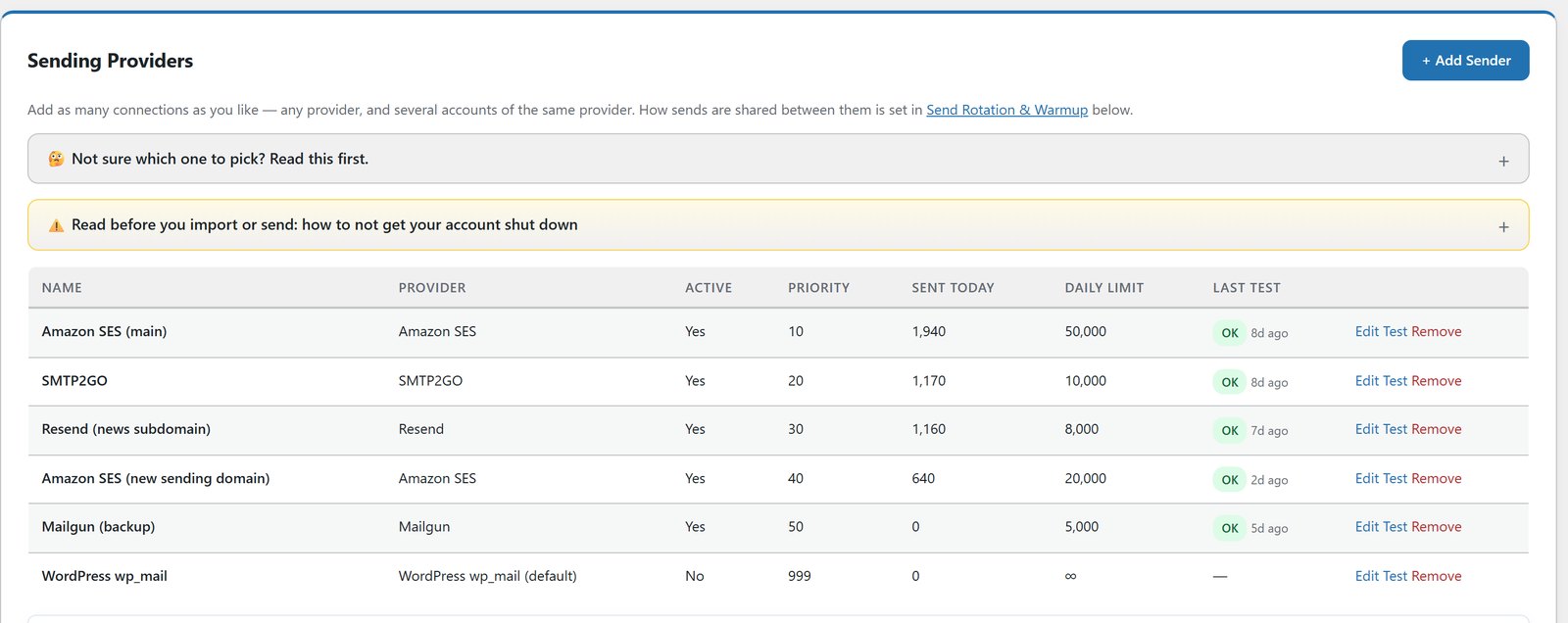Click the 1,170 sent today value
Image resolution: width=1568 pixels, height=623 pixels.
(x=929, y=381)
